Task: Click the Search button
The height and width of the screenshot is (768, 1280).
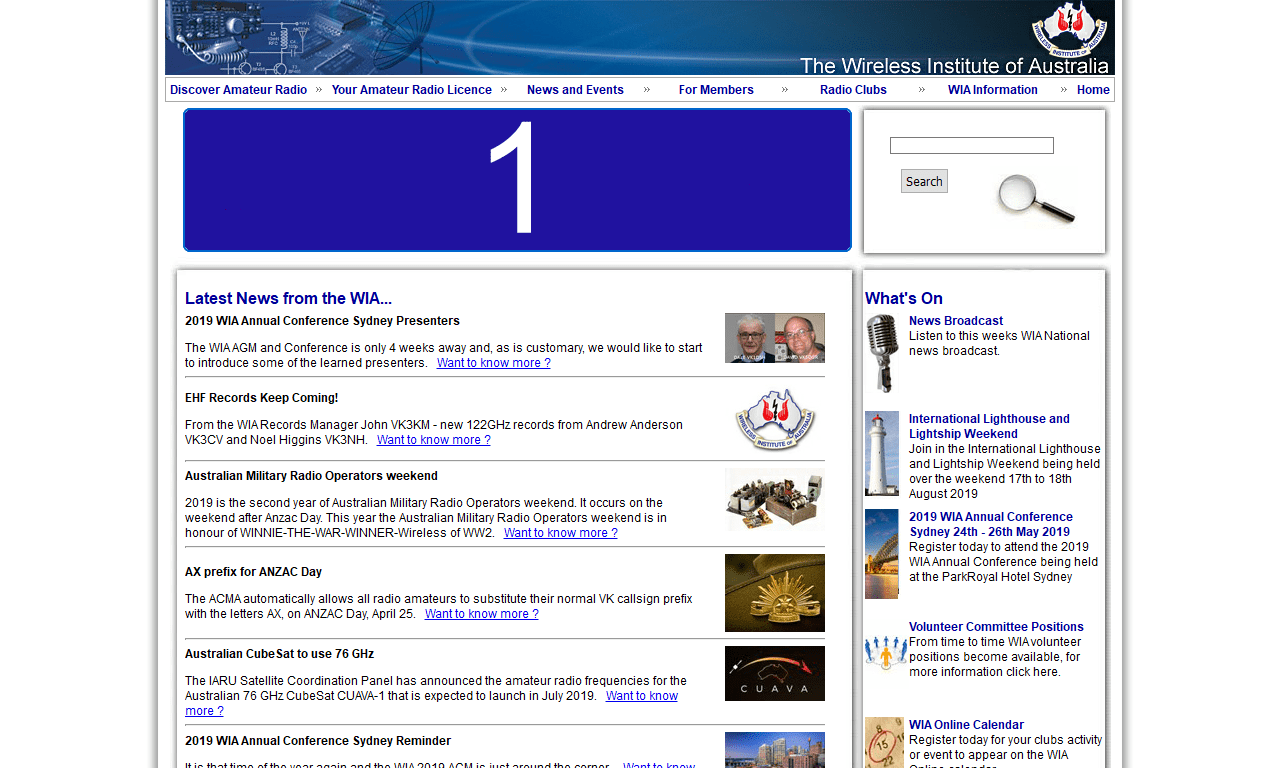Action: [x=924, y=181]
